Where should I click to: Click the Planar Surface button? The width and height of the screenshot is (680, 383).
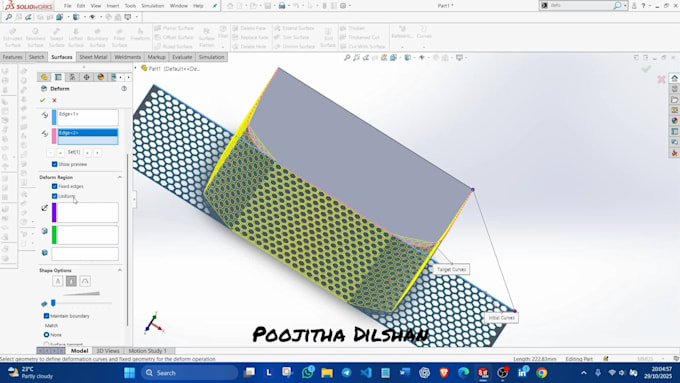[174, 28]
